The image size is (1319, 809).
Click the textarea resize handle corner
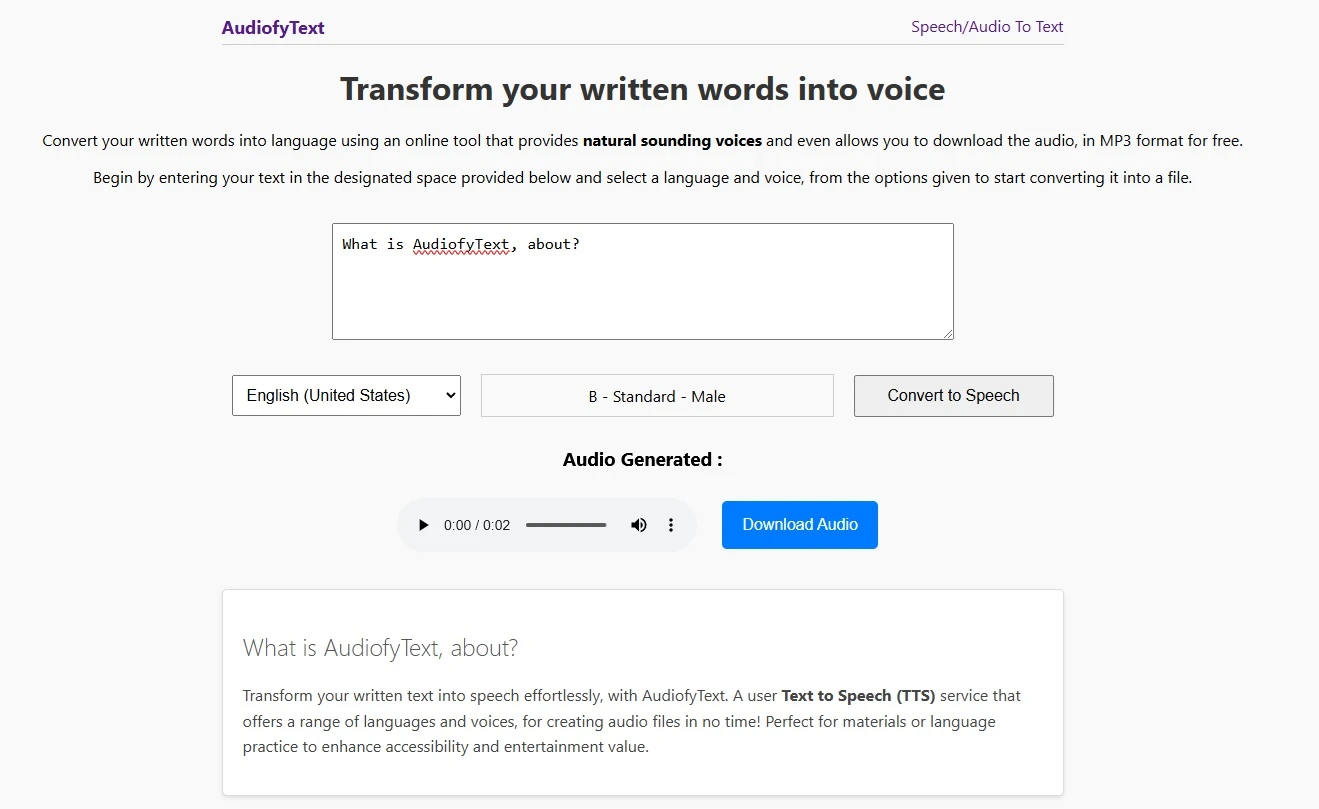948,334
